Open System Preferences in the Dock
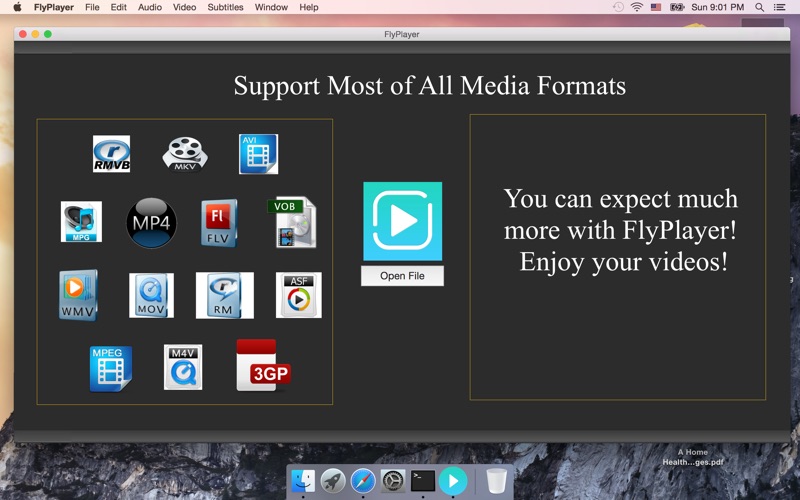The width and height of the screenshot is (800, 500). point(393,481)
